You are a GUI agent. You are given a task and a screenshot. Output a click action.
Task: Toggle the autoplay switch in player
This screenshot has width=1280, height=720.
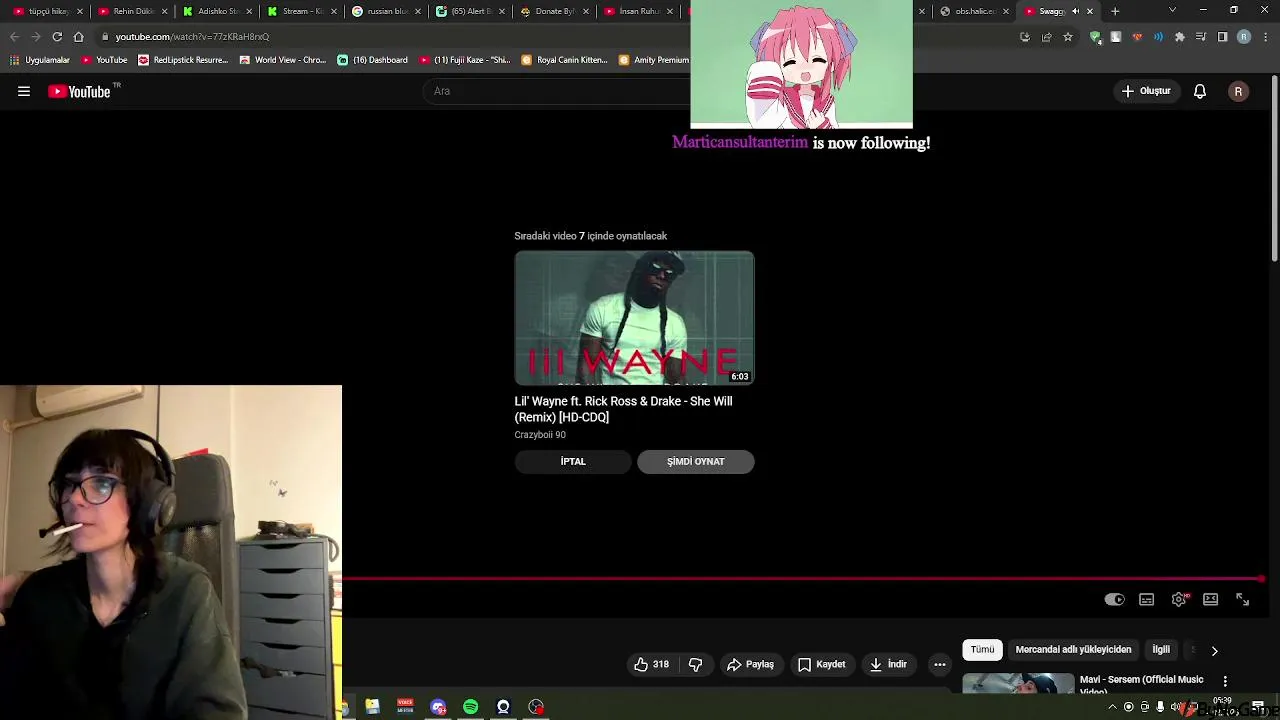click(x=1114, y=599)
